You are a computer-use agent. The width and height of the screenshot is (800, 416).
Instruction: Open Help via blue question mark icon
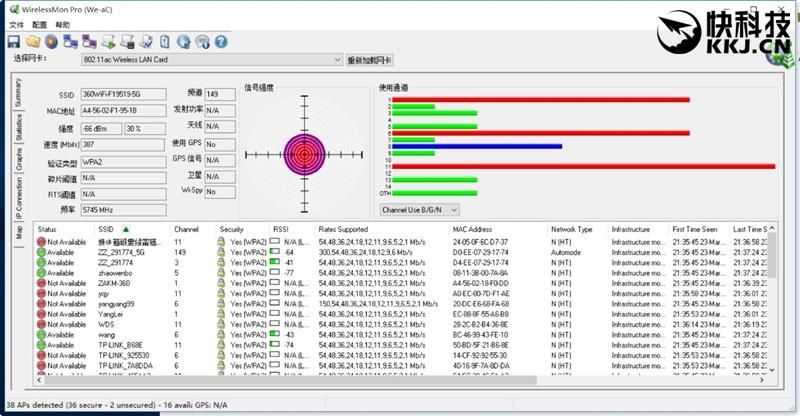221,42
